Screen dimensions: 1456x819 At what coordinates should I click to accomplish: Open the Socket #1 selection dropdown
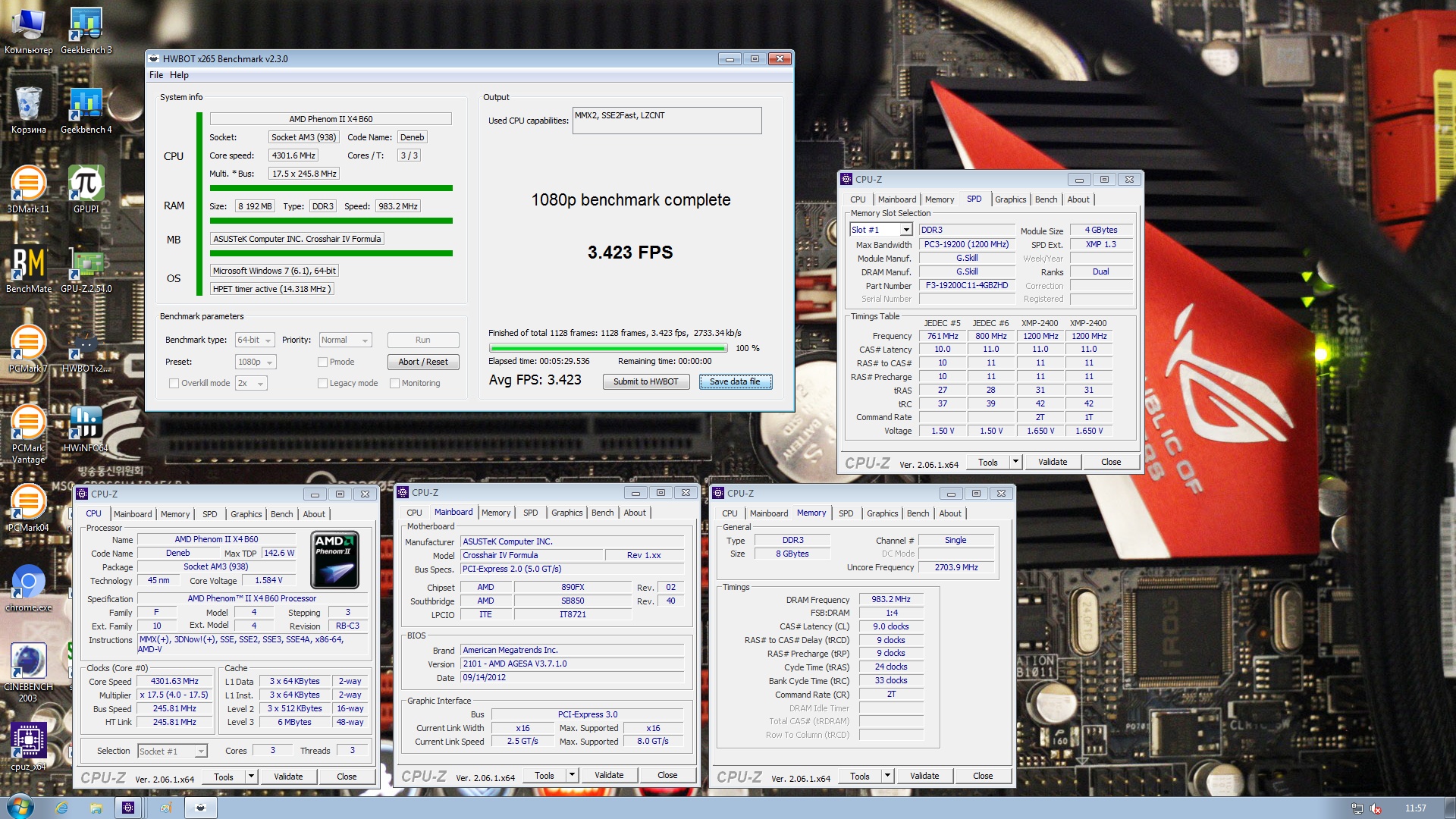[172, 751]
